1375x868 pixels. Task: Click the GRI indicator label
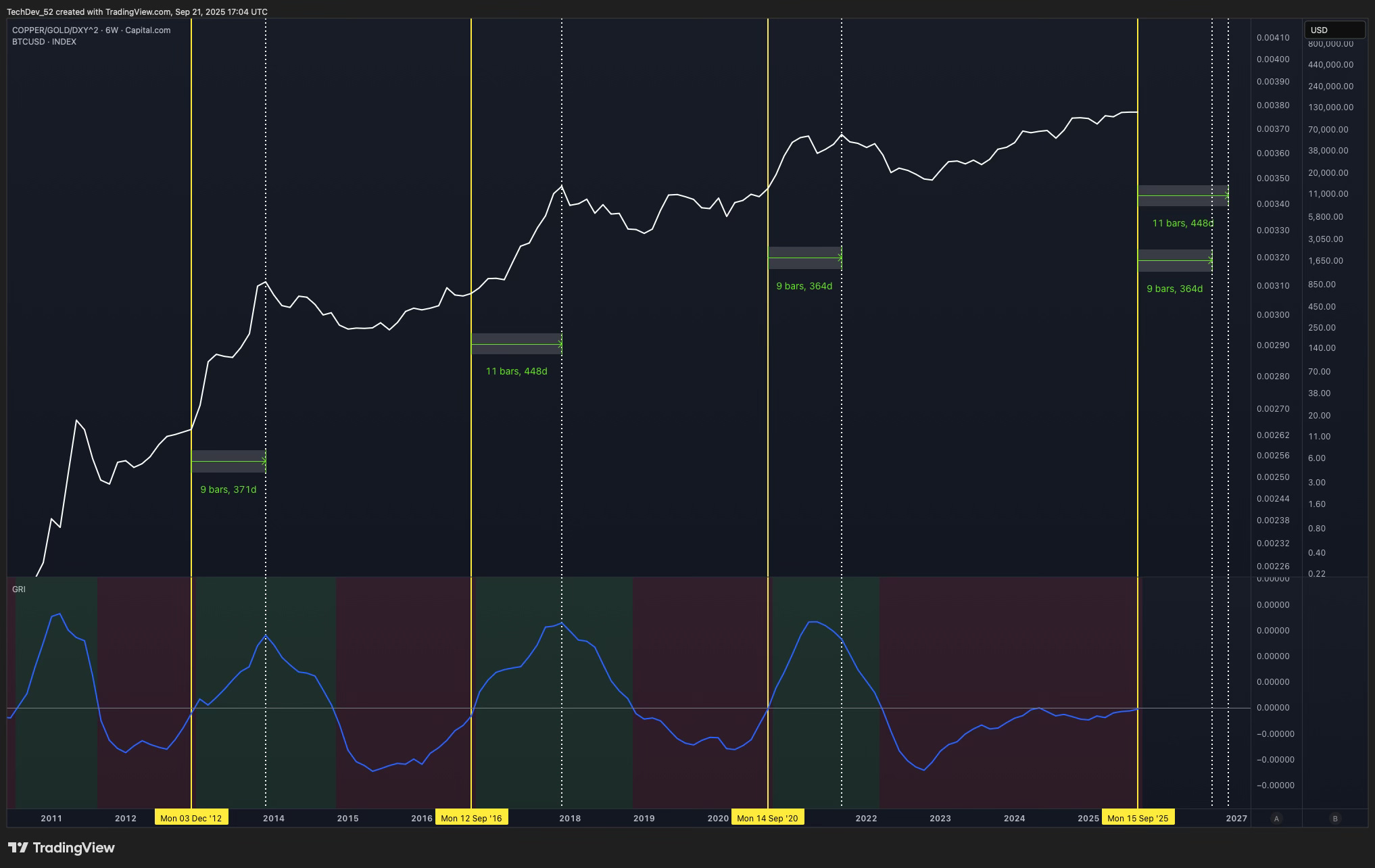(19, 589)
